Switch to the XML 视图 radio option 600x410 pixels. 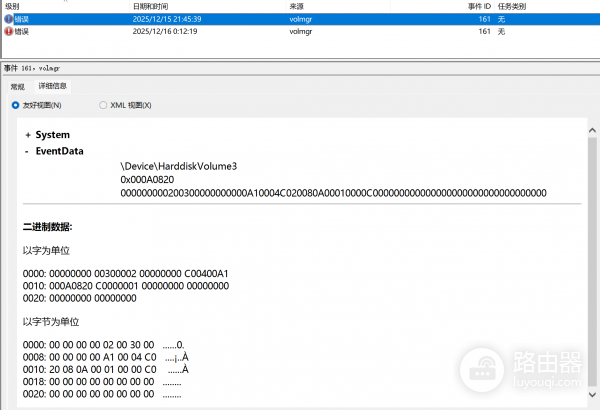click(103, 105)
